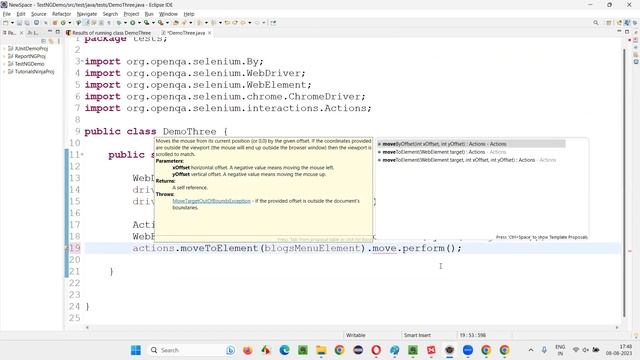This screenshot has height=360, width=640.
Task: Open File Explorer from the taskbar
Action: click(x=321, y=350)
